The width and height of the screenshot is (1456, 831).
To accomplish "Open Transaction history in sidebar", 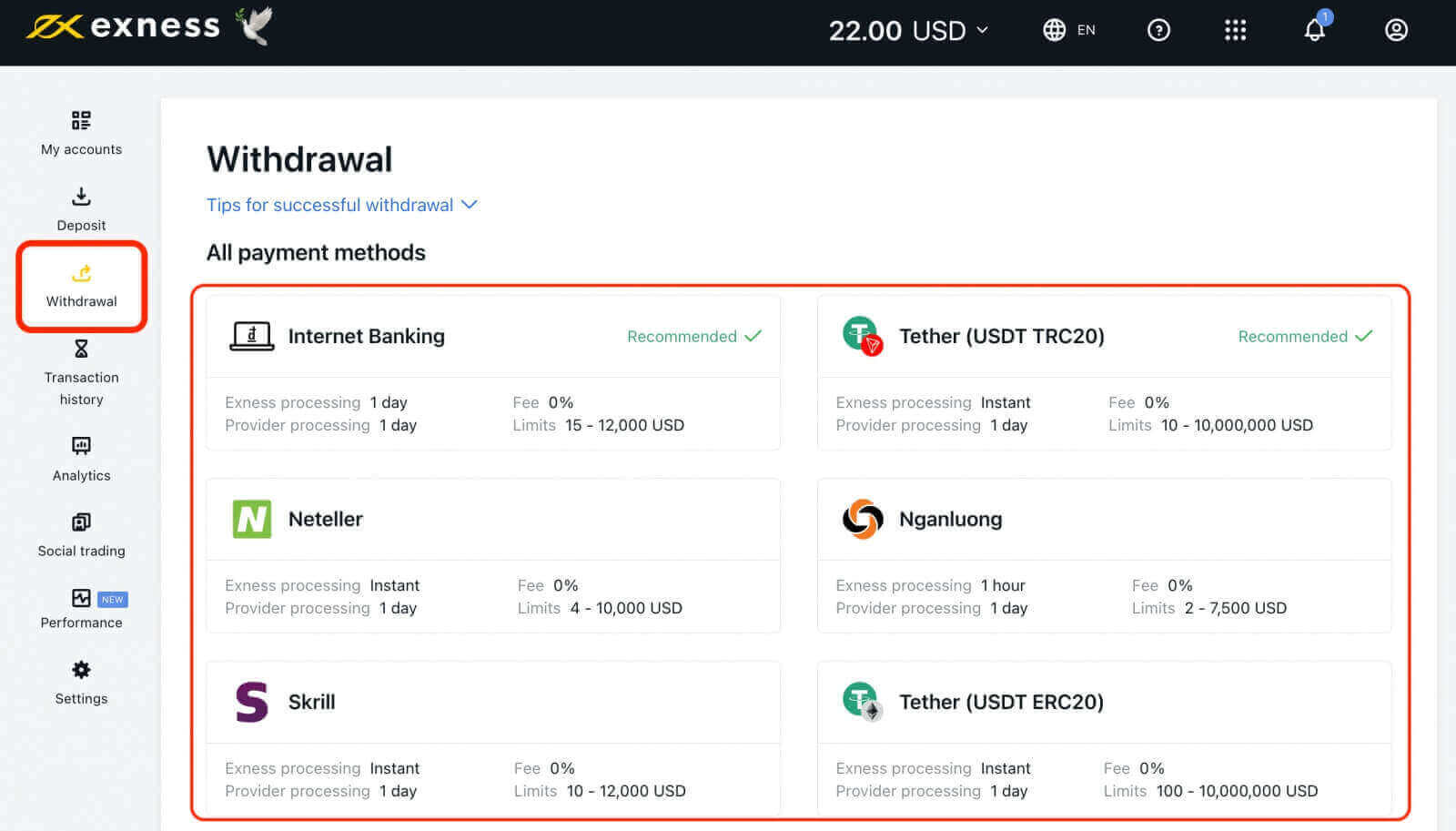I will click(81, 373).
